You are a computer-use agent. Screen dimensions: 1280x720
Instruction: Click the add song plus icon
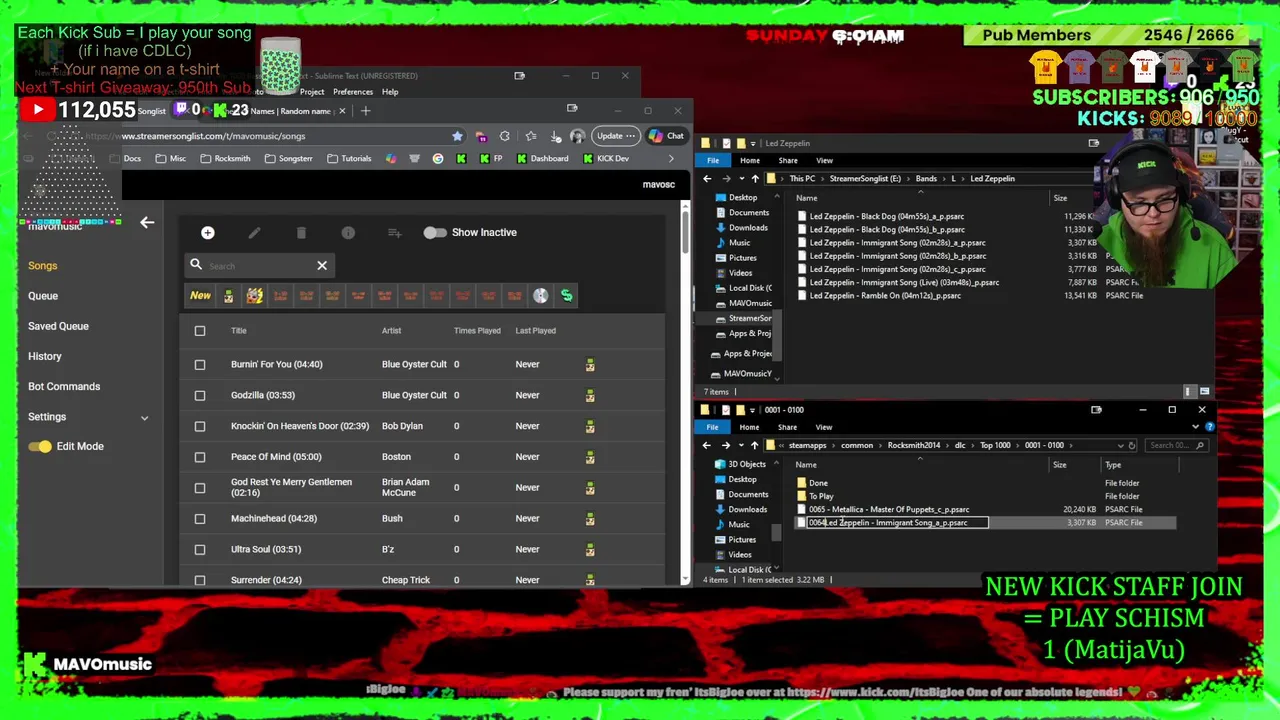point(207,233)
